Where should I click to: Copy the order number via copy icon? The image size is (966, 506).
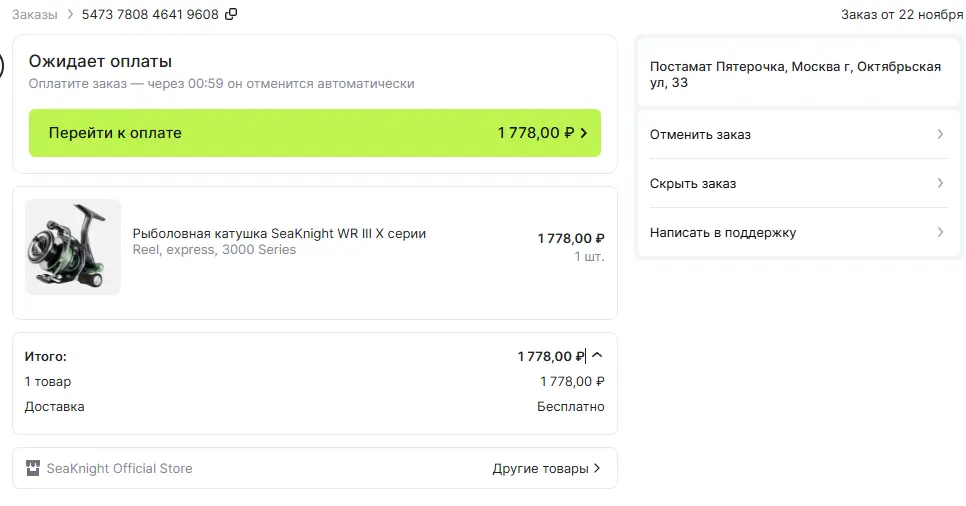pyautogui.click(x=231, y=14)
